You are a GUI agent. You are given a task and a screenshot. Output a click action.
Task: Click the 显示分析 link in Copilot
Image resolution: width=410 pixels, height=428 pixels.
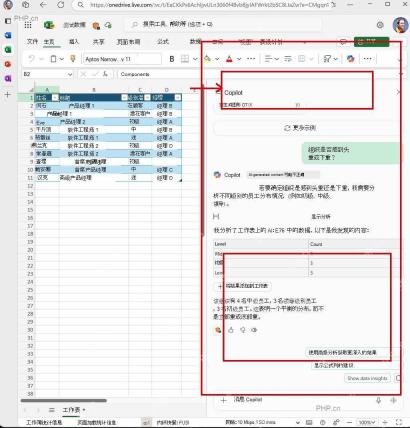[321, 217]
